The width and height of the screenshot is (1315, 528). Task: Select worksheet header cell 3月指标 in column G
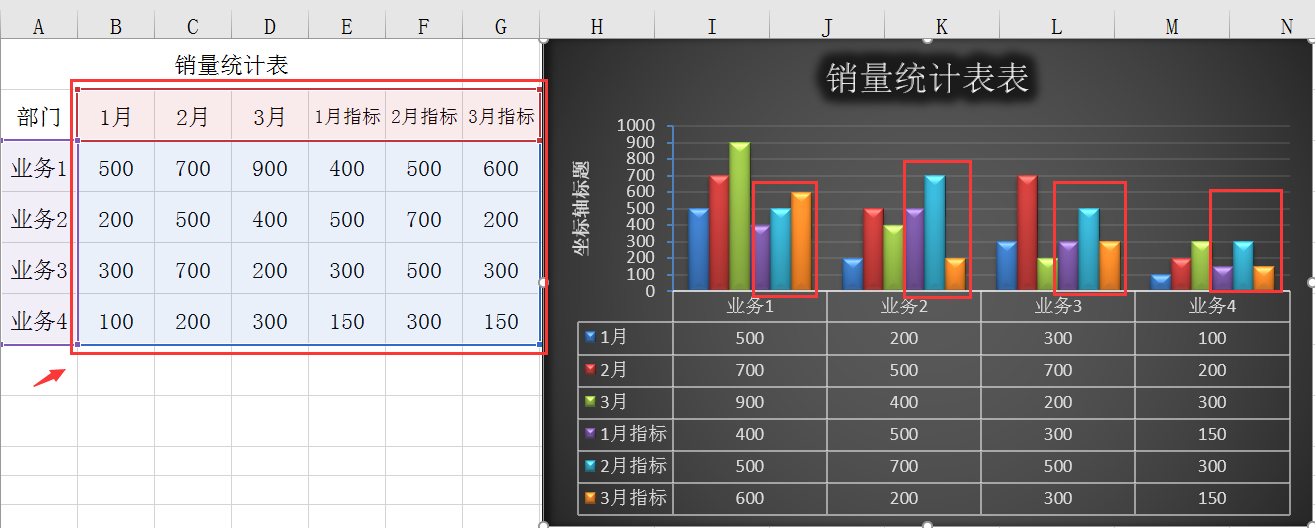click(501, 116)
